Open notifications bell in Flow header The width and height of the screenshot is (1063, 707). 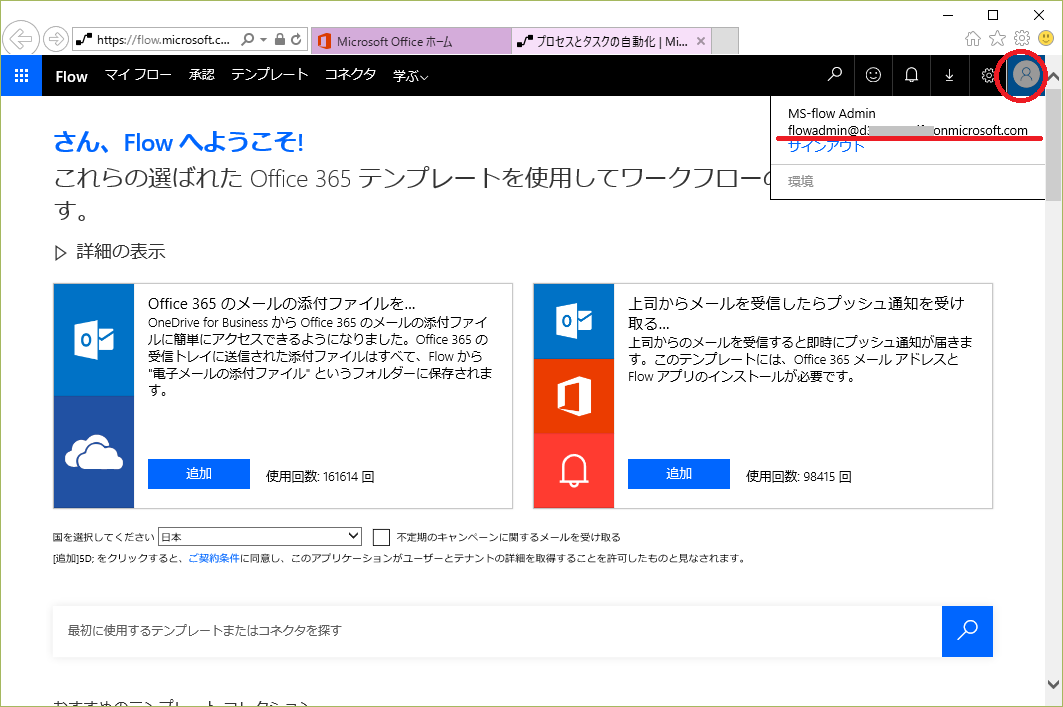pos(911,75)
